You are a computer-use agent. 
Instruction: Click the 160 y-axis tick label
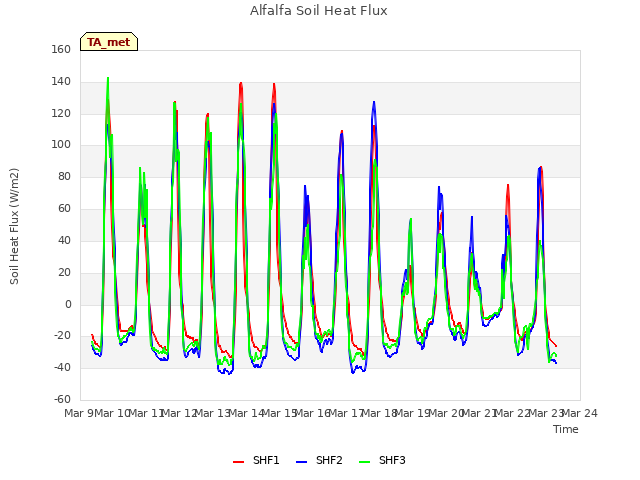61,49
